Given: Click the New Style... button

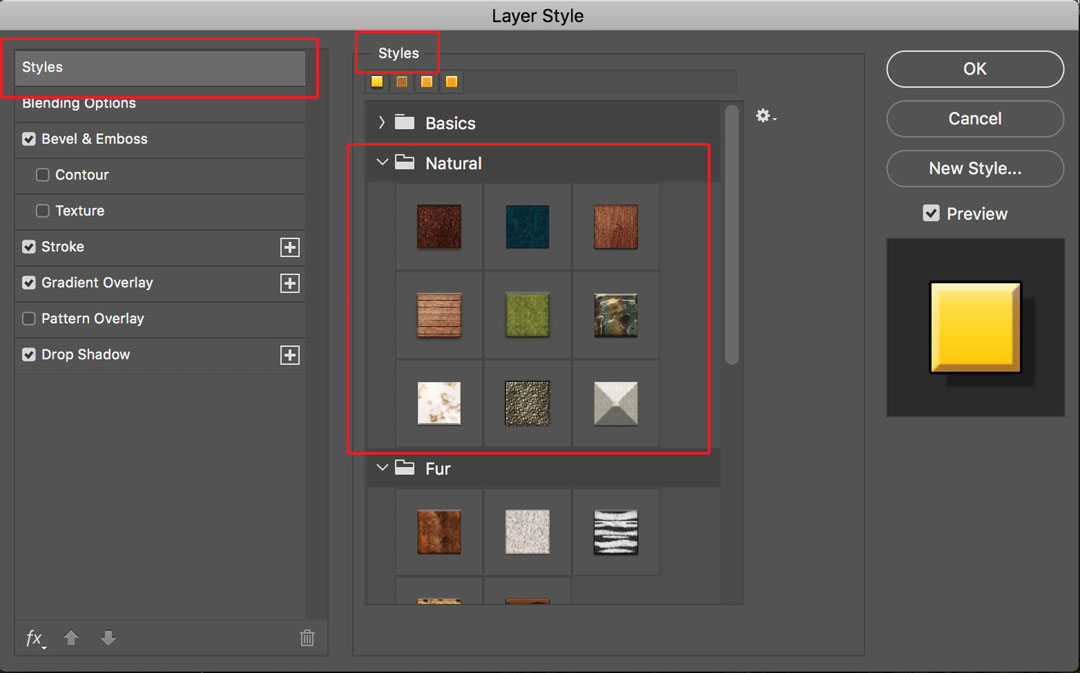Looking at the screenshot, I should (x=974, y=168).
